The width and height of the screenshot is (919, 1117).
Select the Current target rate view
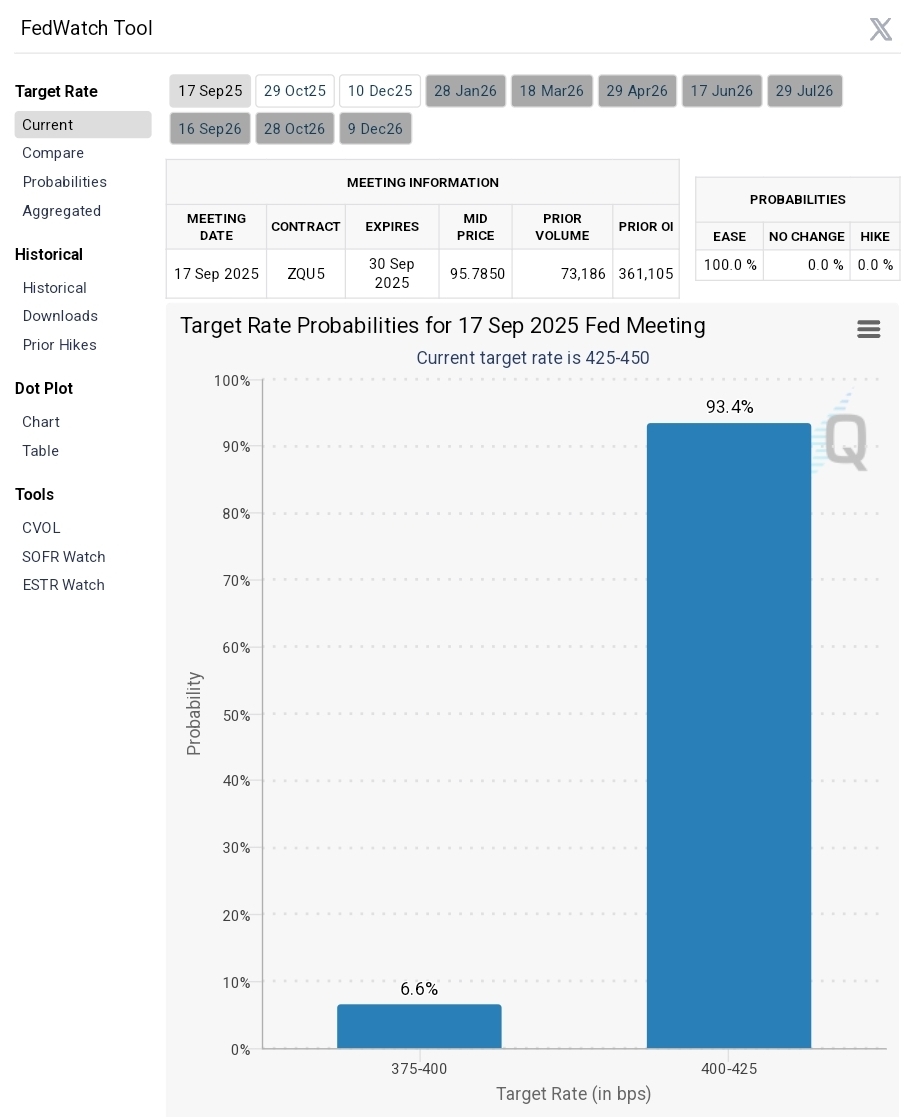tap(83, 125)
